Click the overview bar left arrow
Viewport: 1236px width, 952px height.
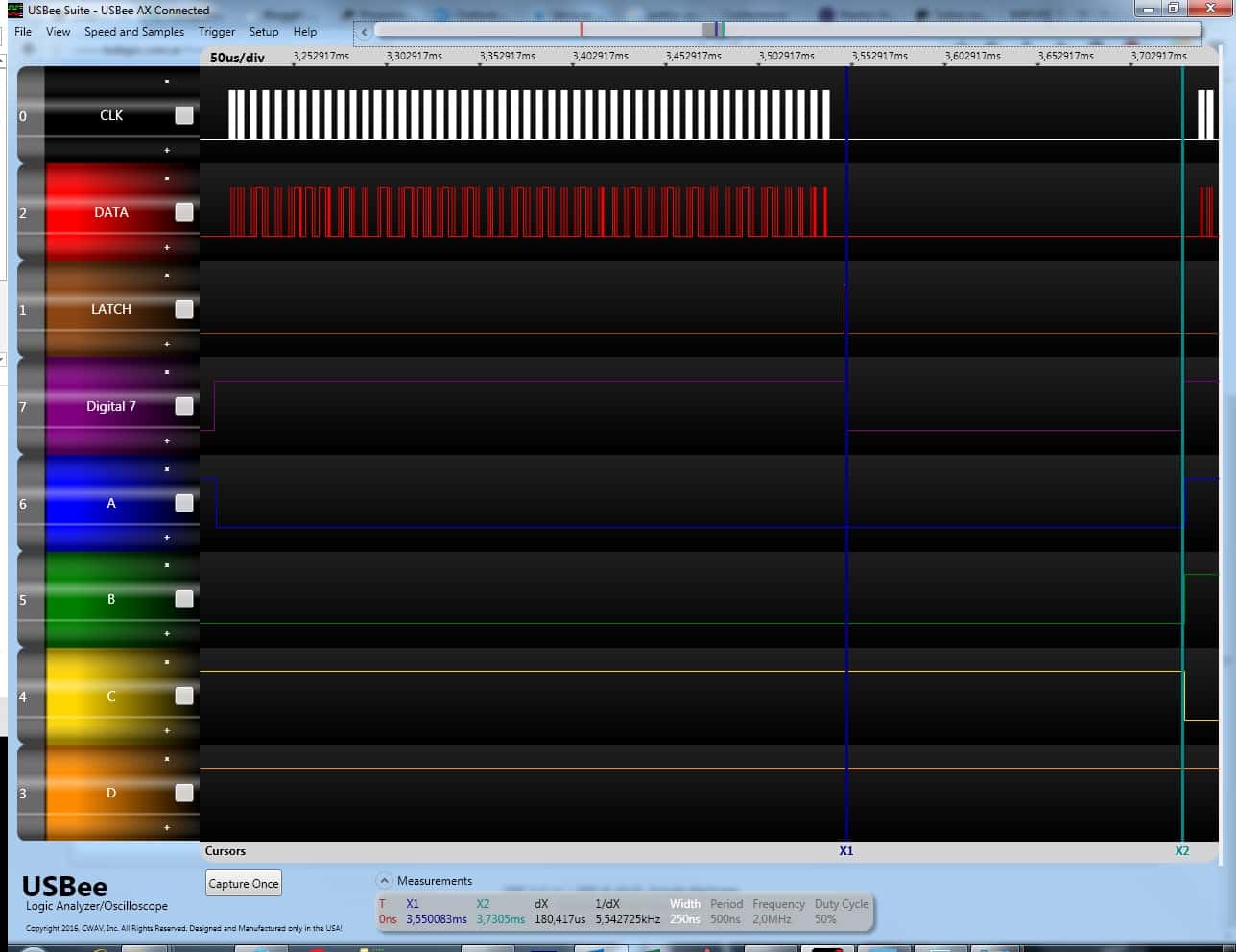click(364, 32)
